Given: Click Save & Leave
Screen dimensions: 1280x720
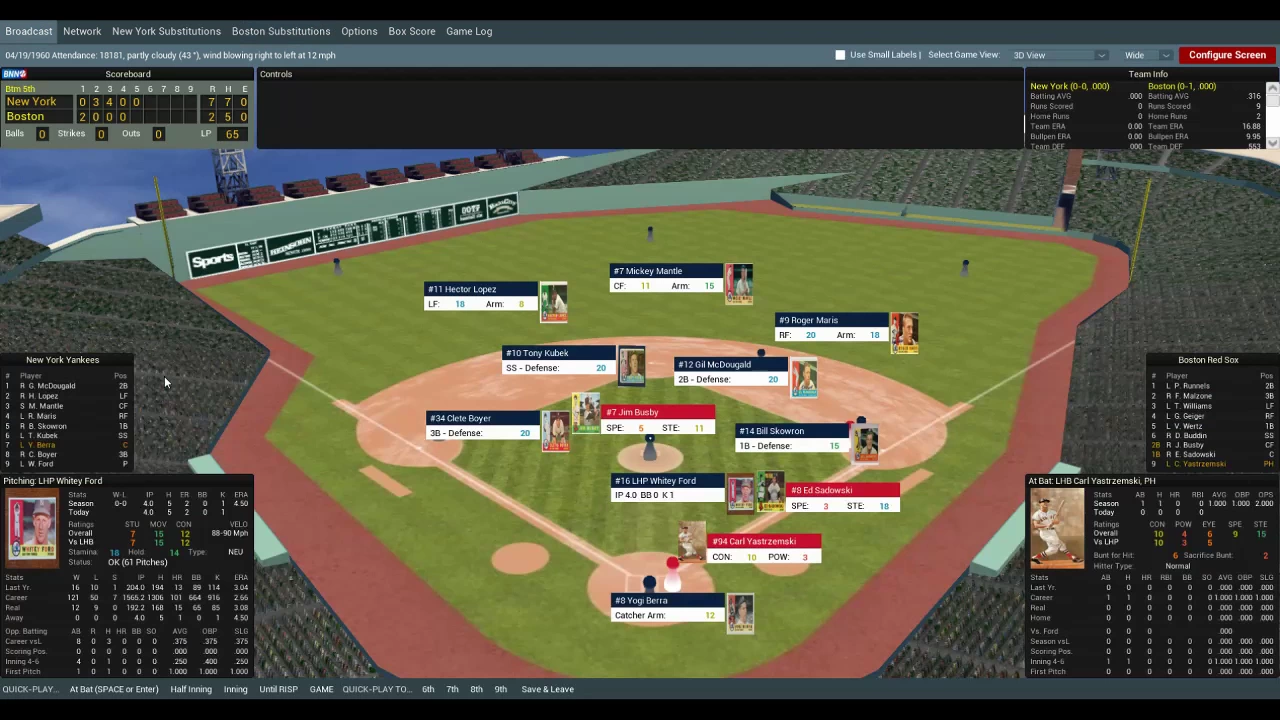Looking at the screenshot, I should 547,689.
